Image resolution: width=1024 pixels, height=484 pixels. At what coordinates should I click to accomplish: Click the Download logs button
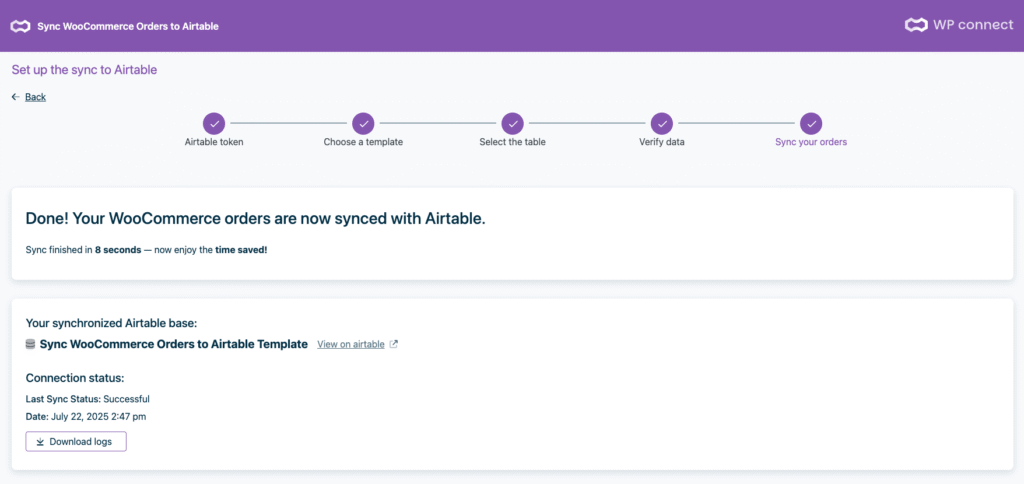[76, 442]
